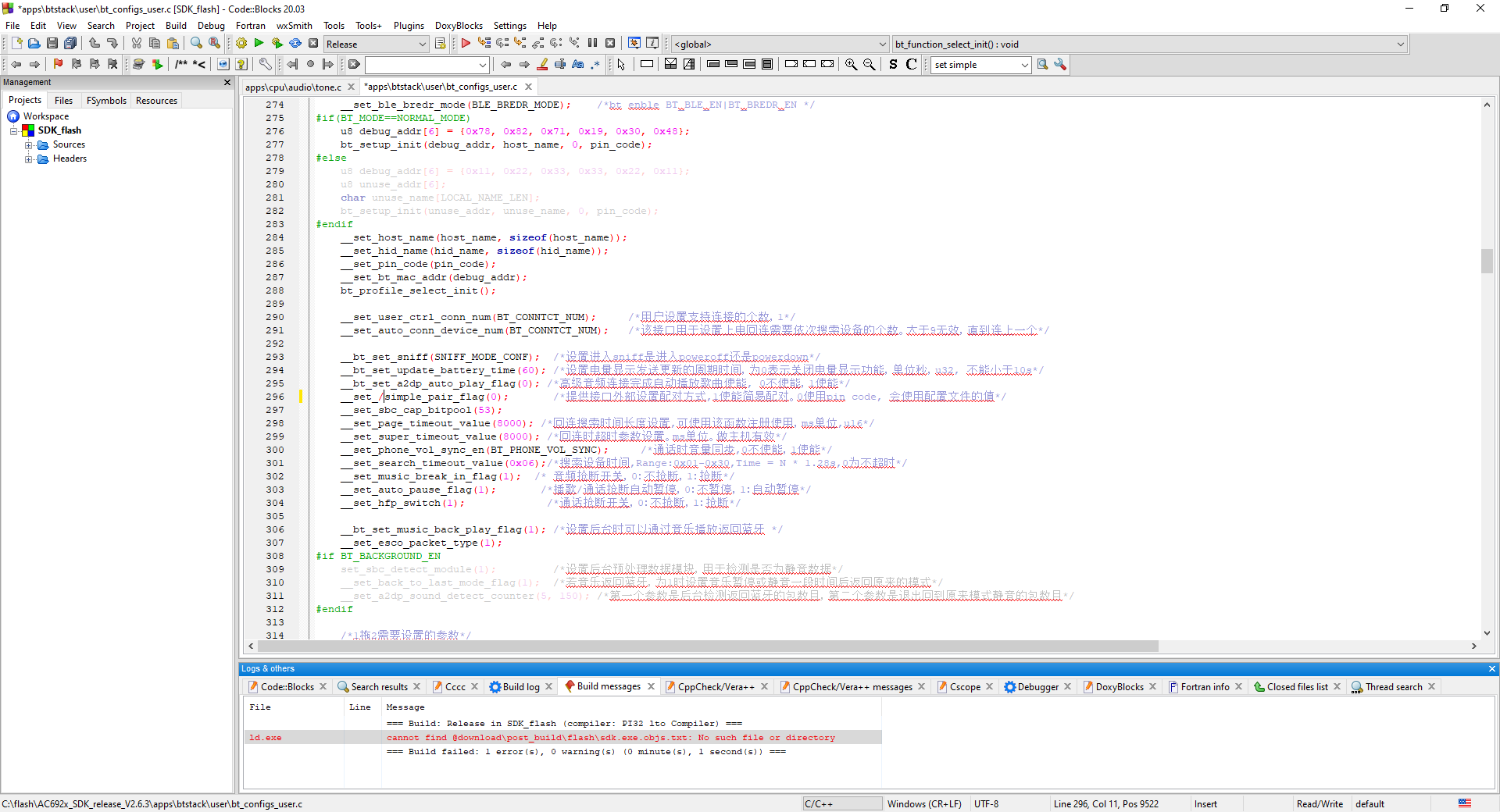Click the zoom in magnifier icon

[x=851, y=65]
